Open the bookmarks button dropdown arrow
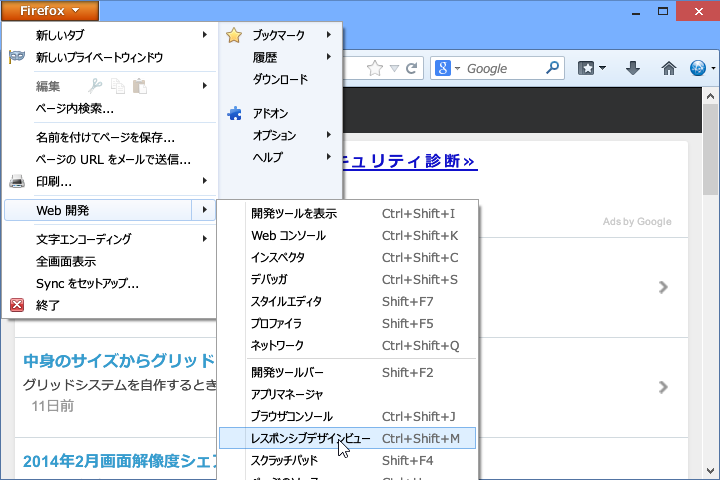This screenshot has width=720, height=480. [602, 68]
